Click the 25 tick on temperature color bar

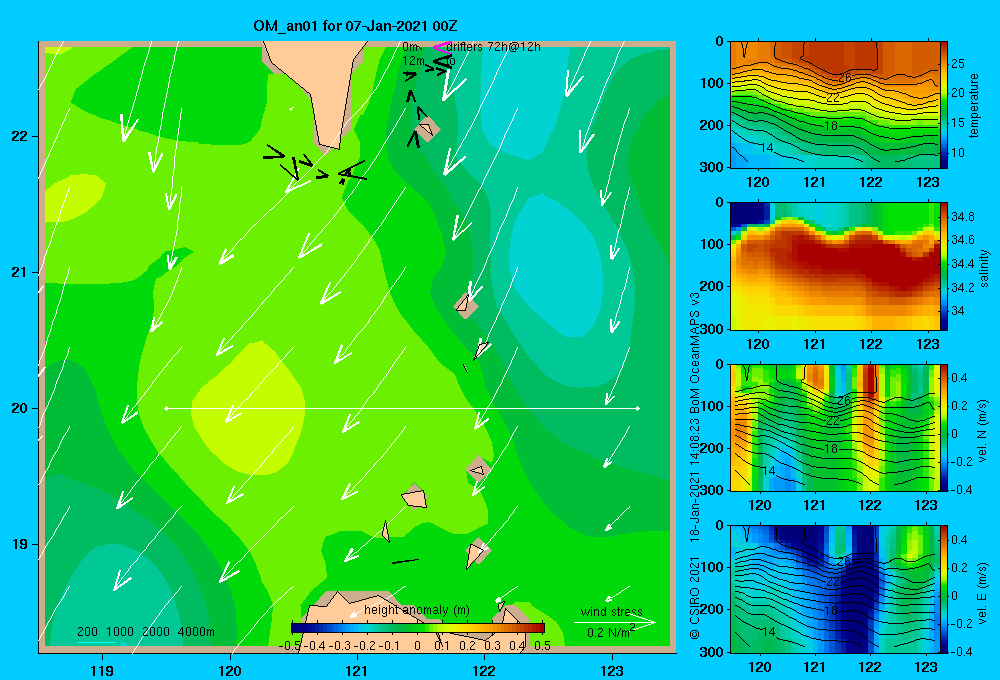click(x=957, y=64)
